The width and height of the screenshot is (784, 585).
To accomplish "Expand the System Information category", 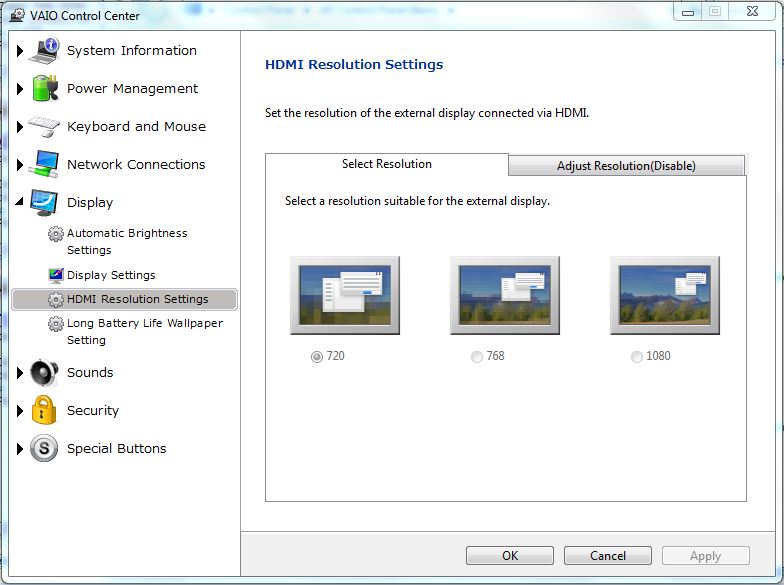I will point(20,50).
